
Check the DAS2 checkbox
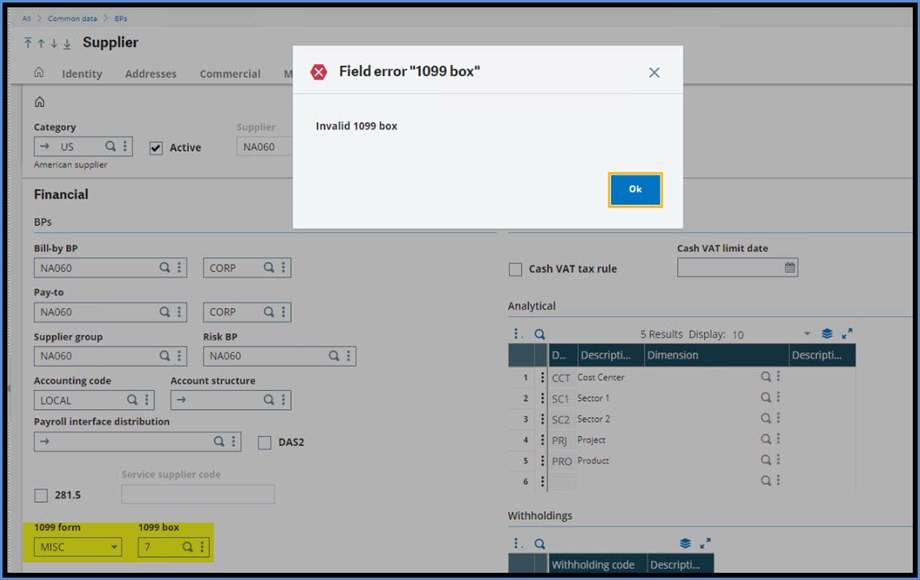(265, 442)
